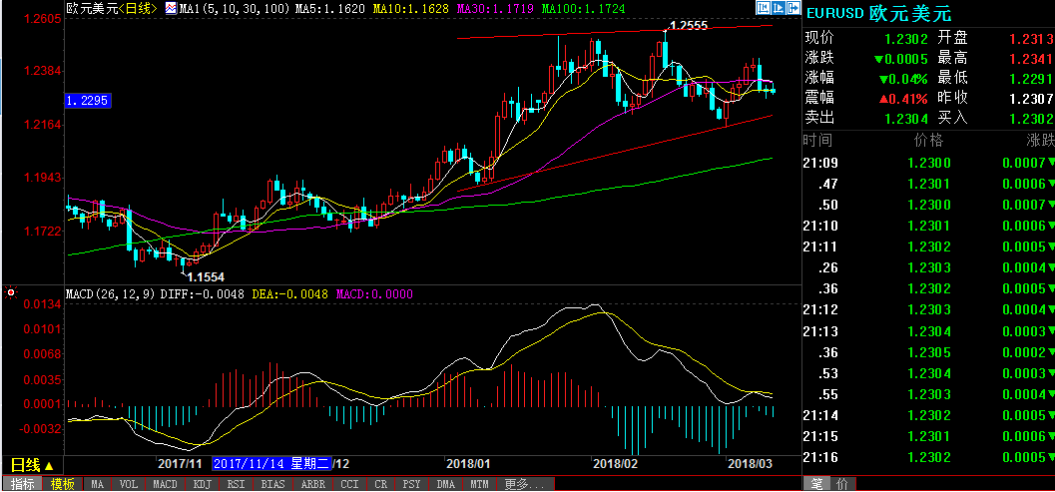The image size is (1055, 492).
Task: Click the 1.2555 high price label
Action: pos(688,25)
